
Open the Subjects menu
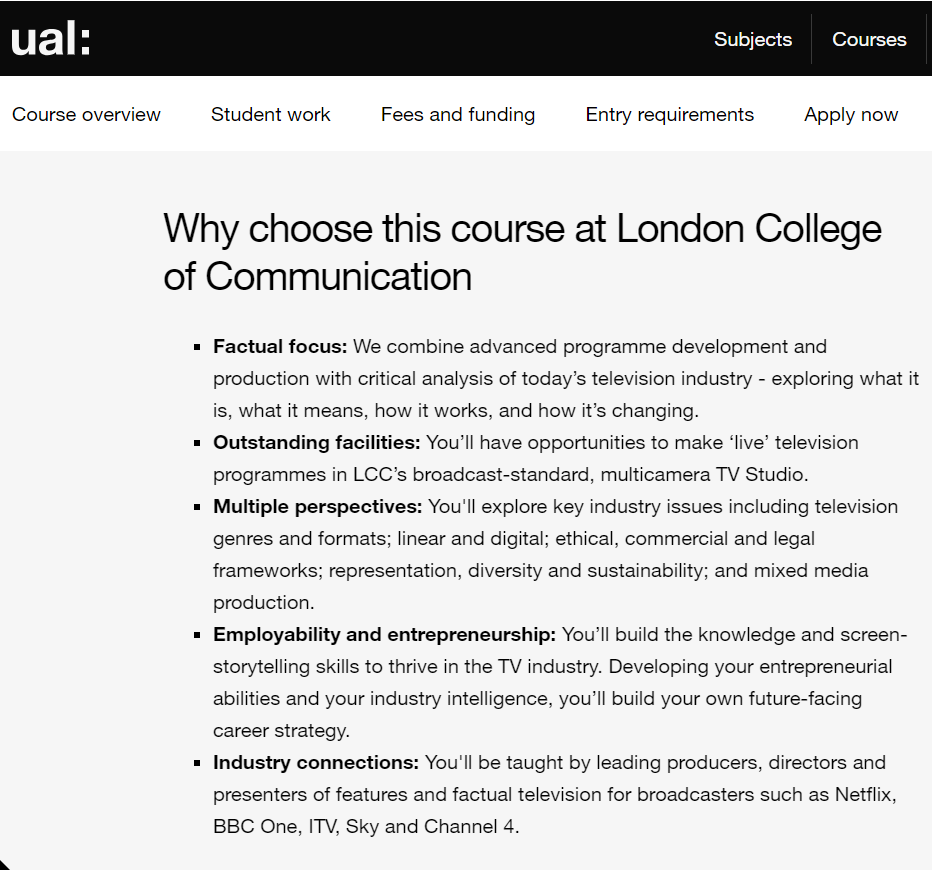pos(752,39)
